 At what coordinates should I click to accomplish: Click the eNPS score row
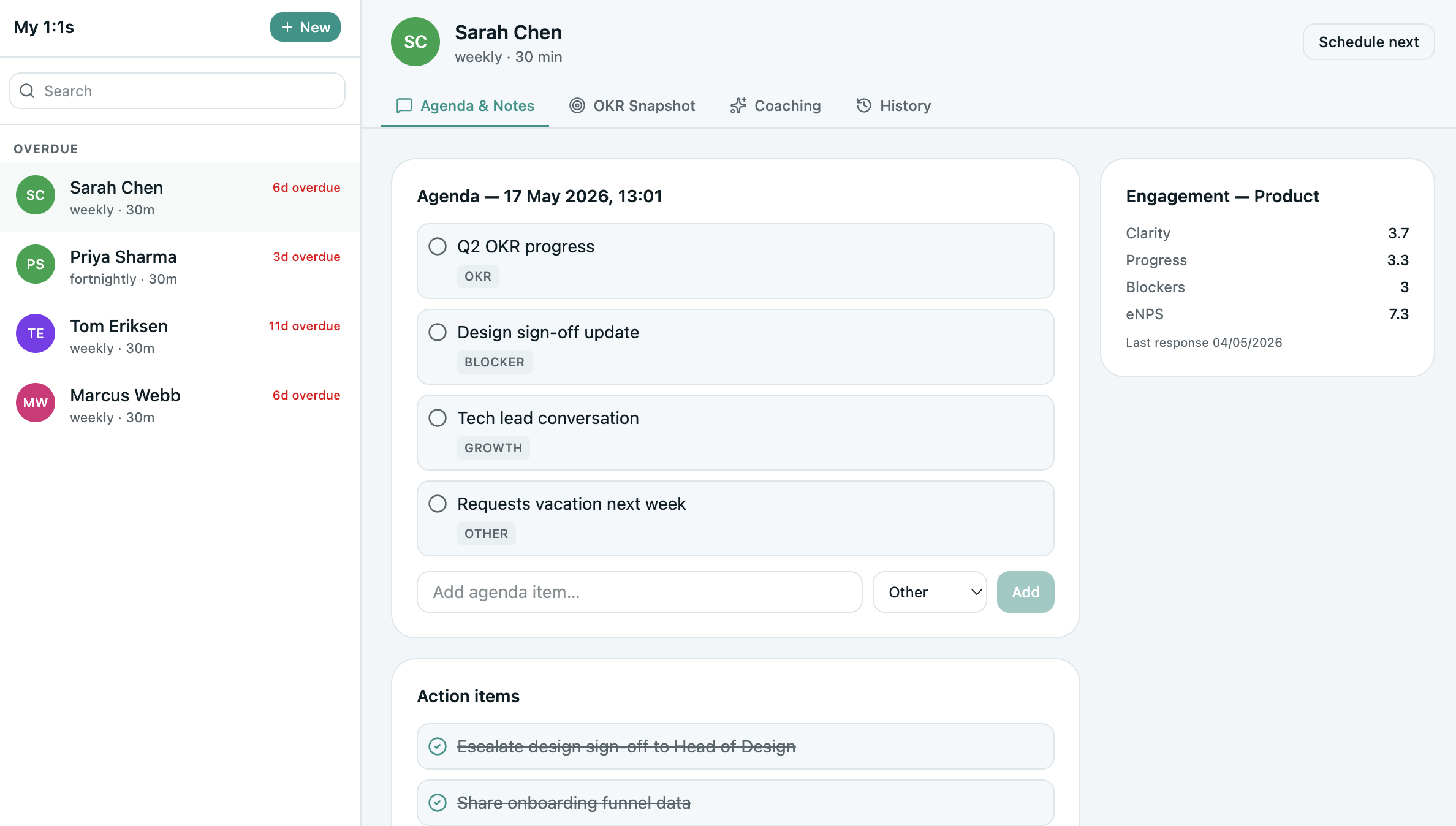[1267, 314]
